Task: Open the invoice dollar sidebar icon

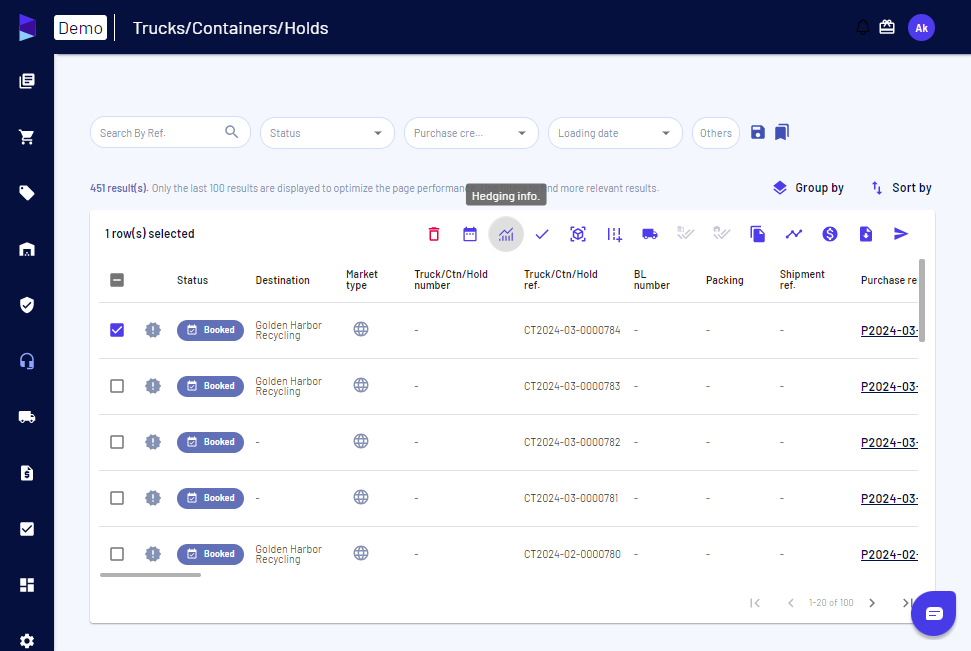Action: 27,473
